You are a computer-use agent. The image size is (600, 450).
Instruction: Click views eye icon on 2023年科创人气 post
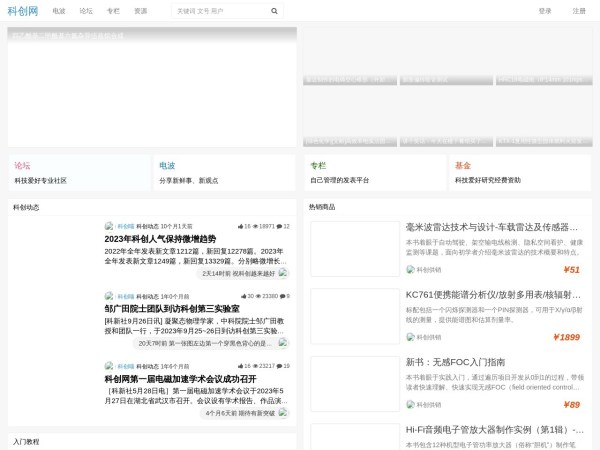pos(257,226)
